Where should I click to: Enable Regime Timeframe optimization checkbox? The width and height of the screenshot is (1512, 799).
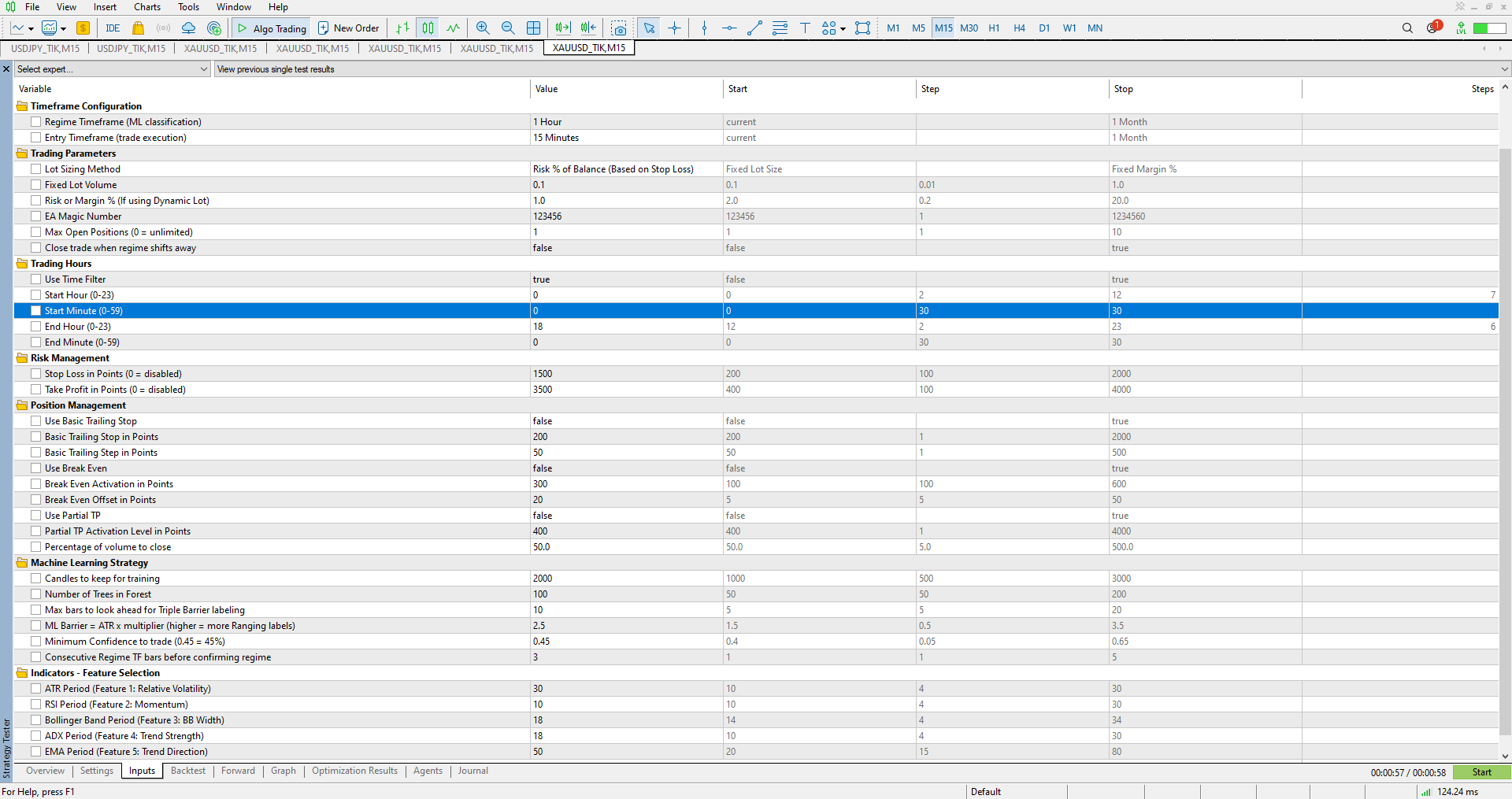(x=36, y=122)
